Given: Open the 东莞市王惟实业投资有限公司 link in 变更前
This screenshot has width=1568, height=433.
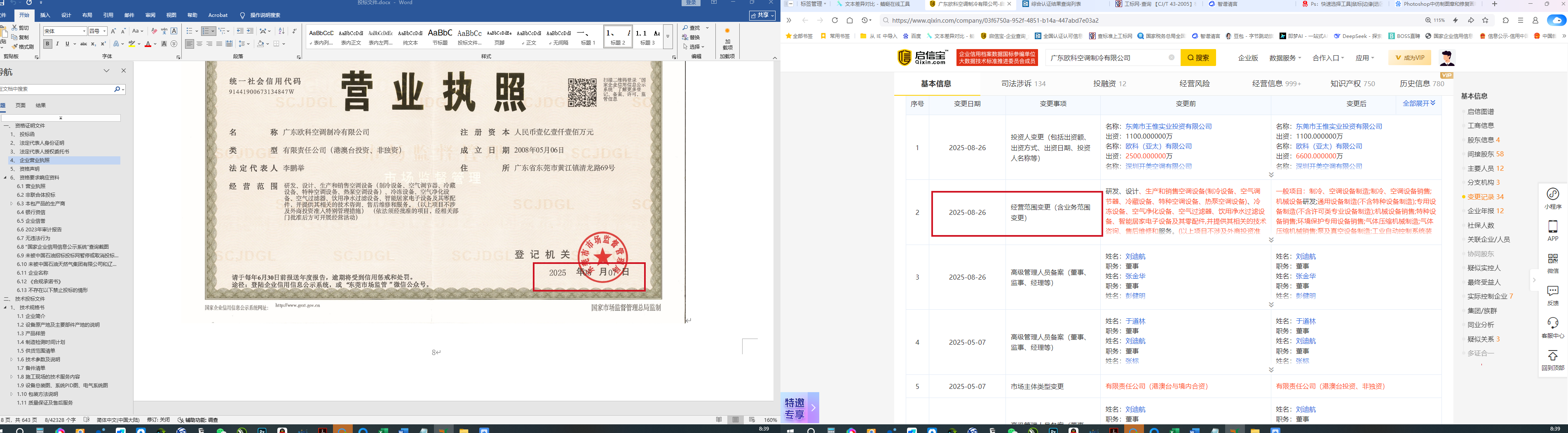Looking at the screenshot, I should tap(1169, 127).
